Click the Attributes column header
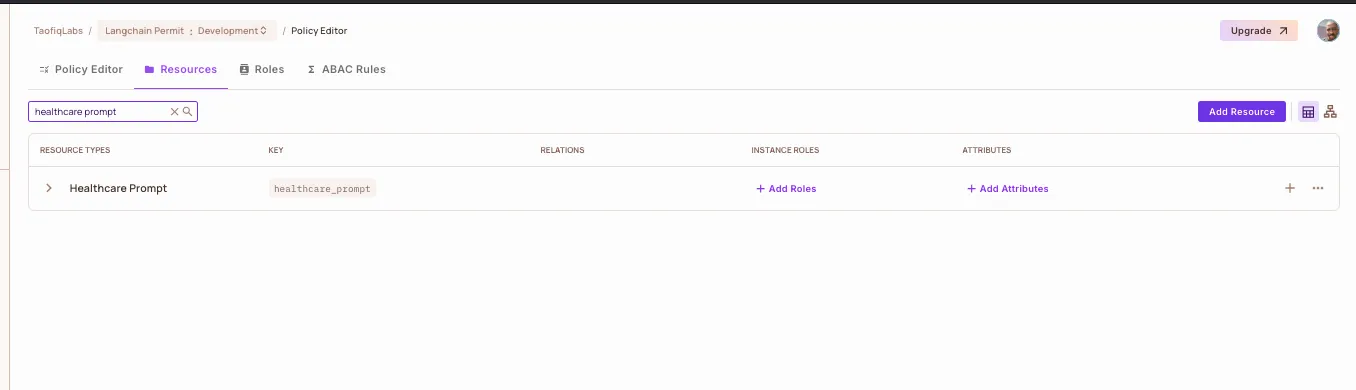The width and height of the screenshot is (1356, 390). (987, 151)
